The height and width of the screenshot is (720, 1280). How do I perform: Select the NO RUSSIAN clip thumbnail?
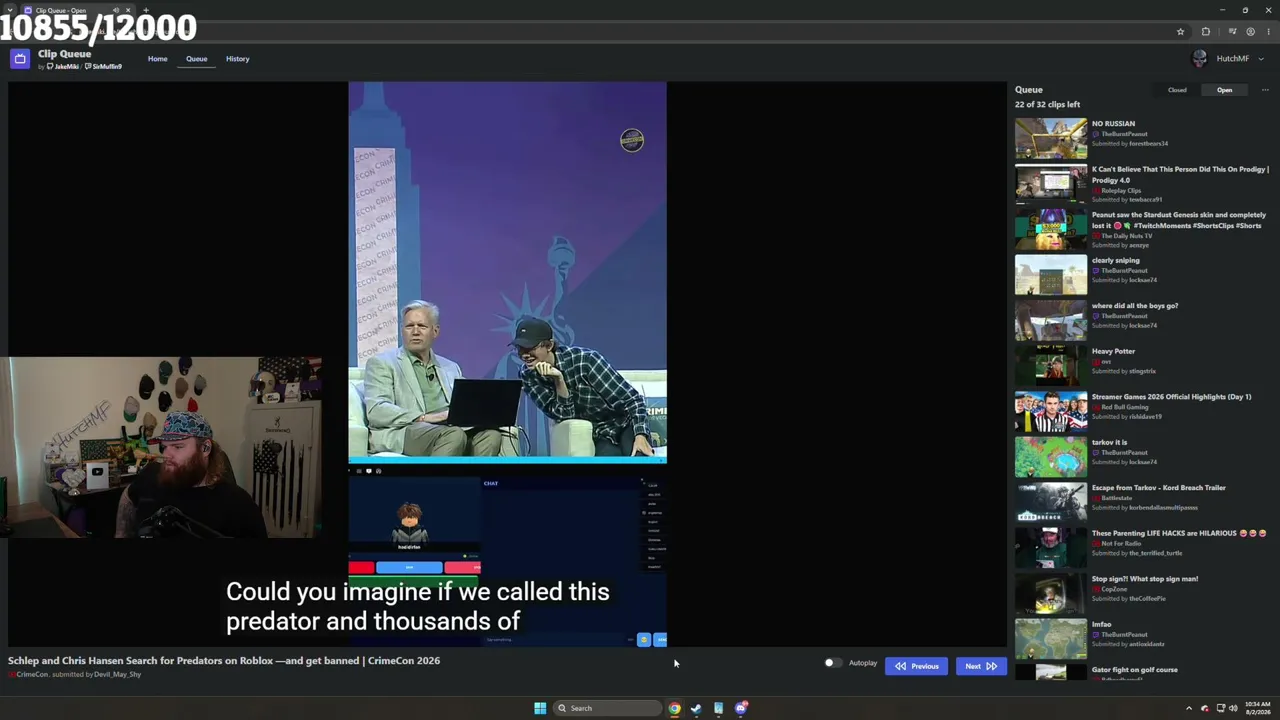tap(1051, 139)
